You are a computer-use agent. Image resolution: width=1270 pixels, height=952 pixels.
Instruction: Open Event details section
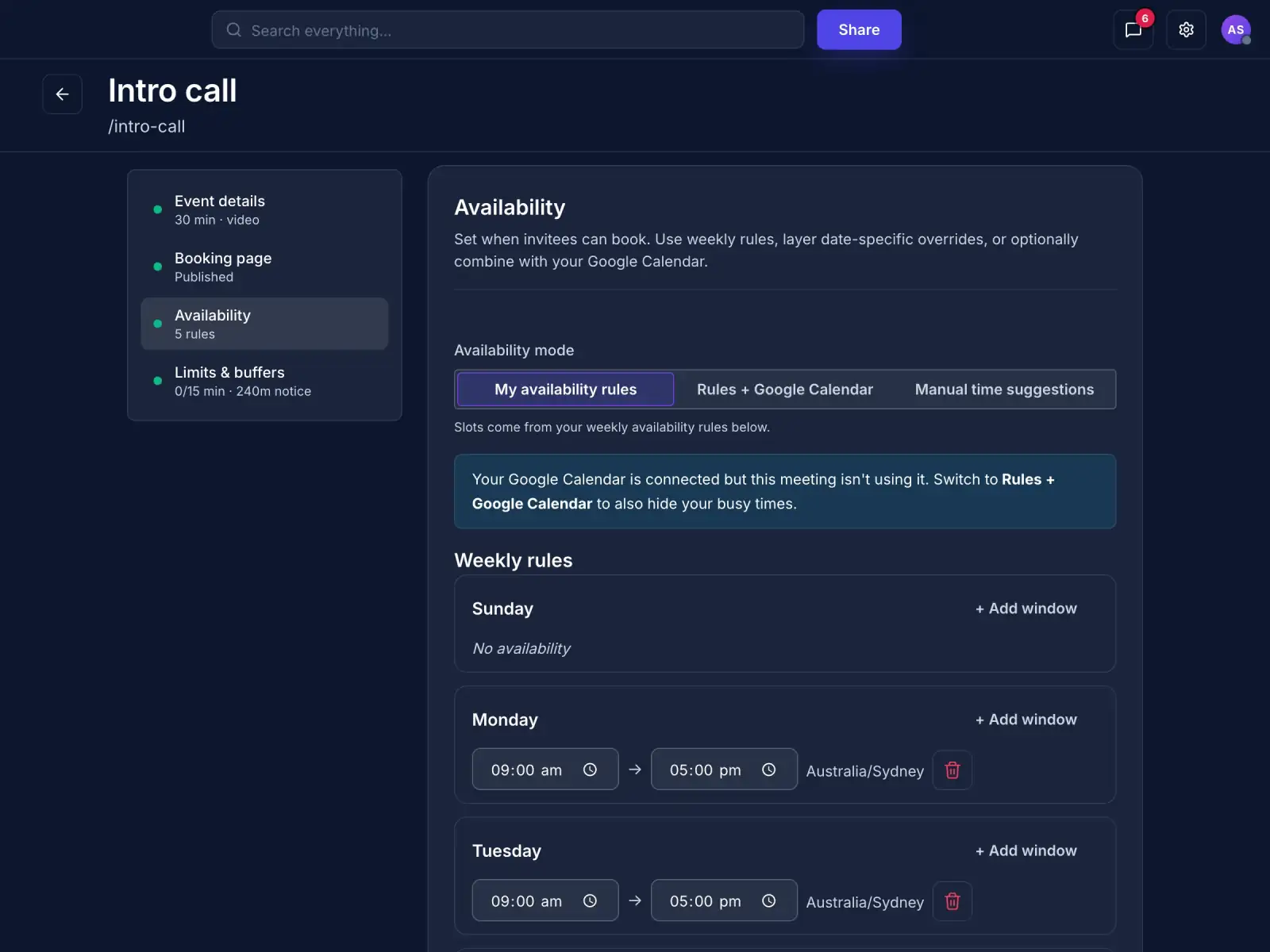tap(264, 209)
